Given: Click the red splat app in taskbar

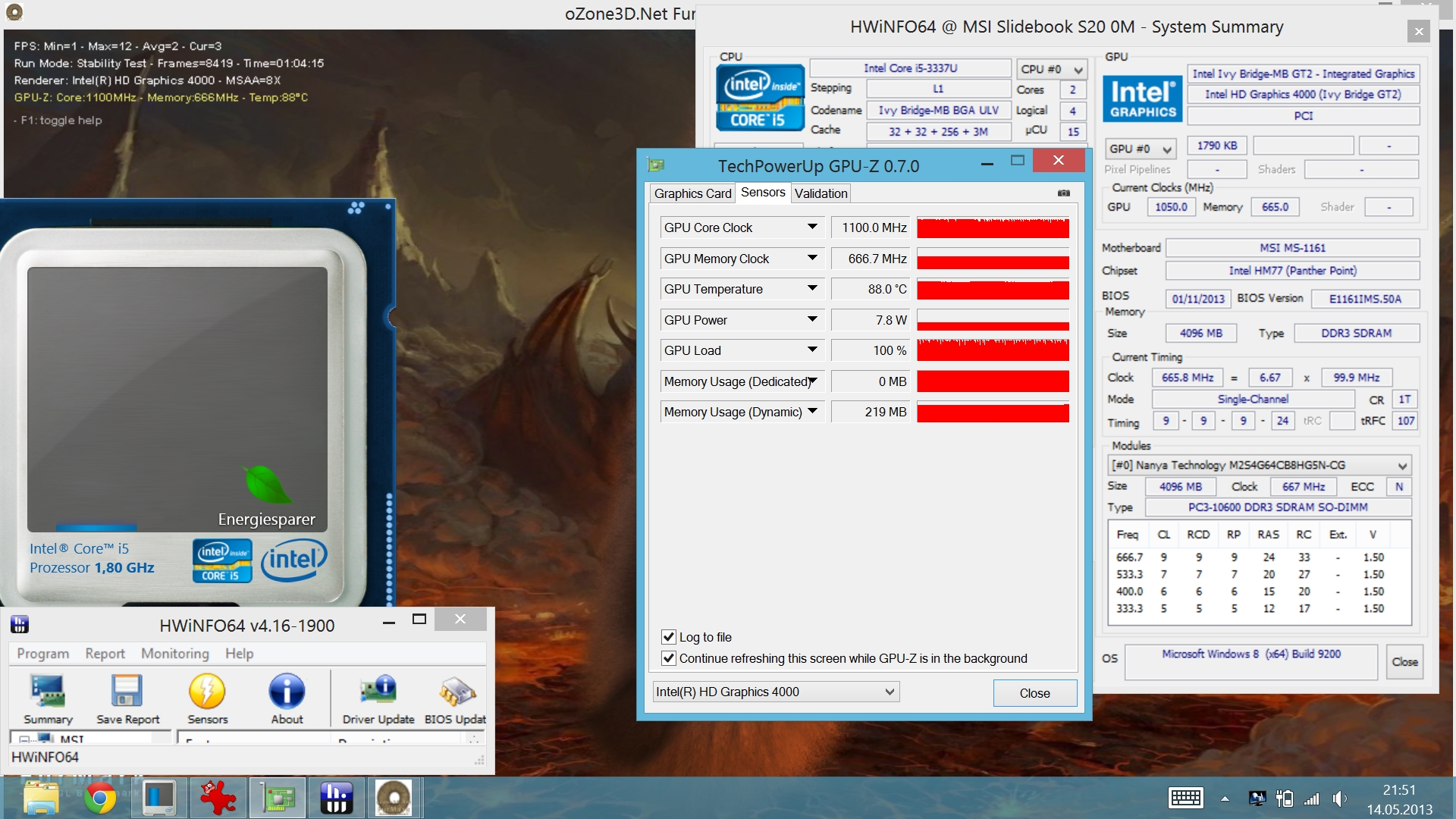Looking at the screenshot, I should (218, 798).
